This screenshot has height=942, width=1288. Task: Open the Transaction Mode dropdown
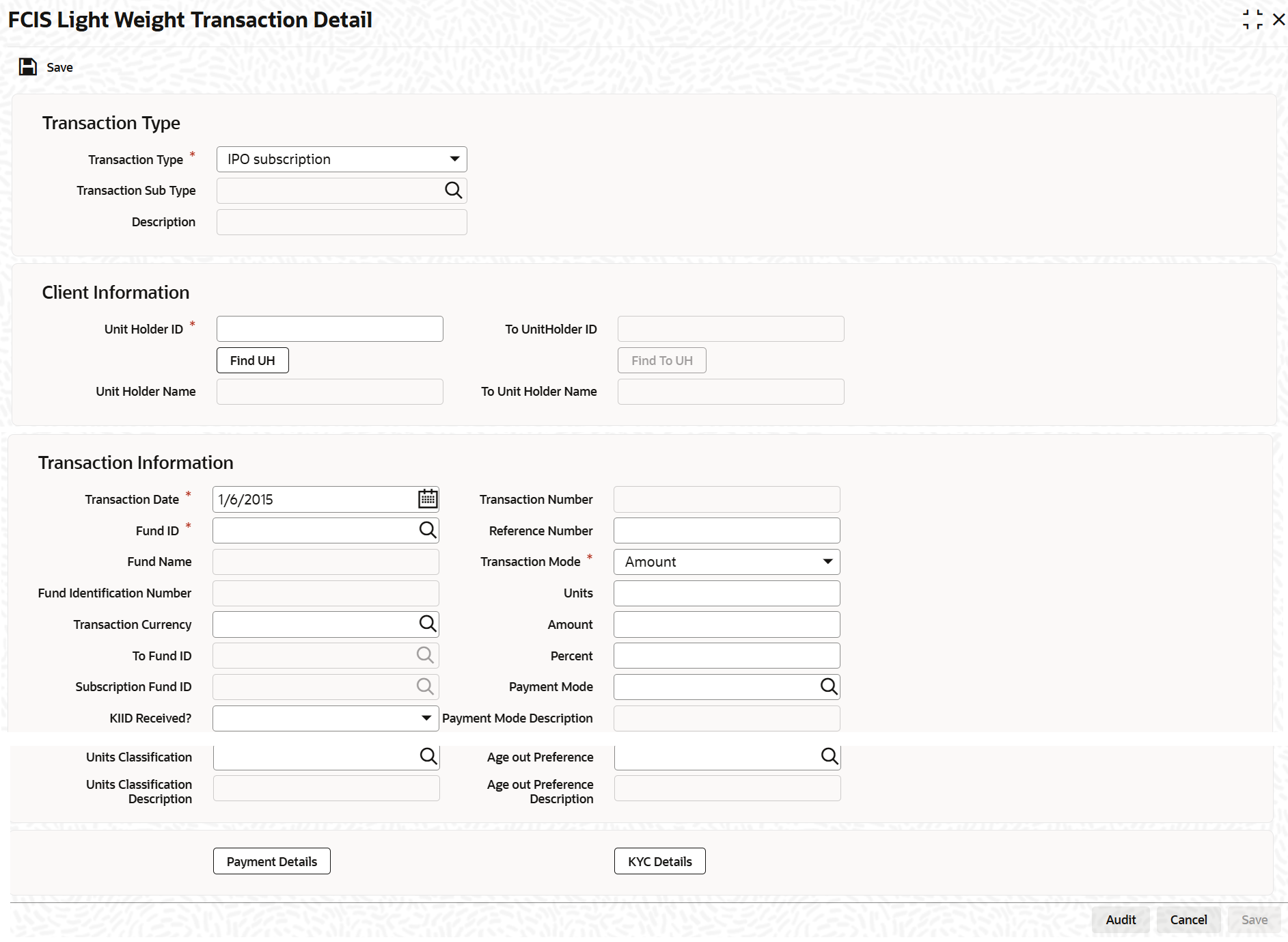[727, 562]
